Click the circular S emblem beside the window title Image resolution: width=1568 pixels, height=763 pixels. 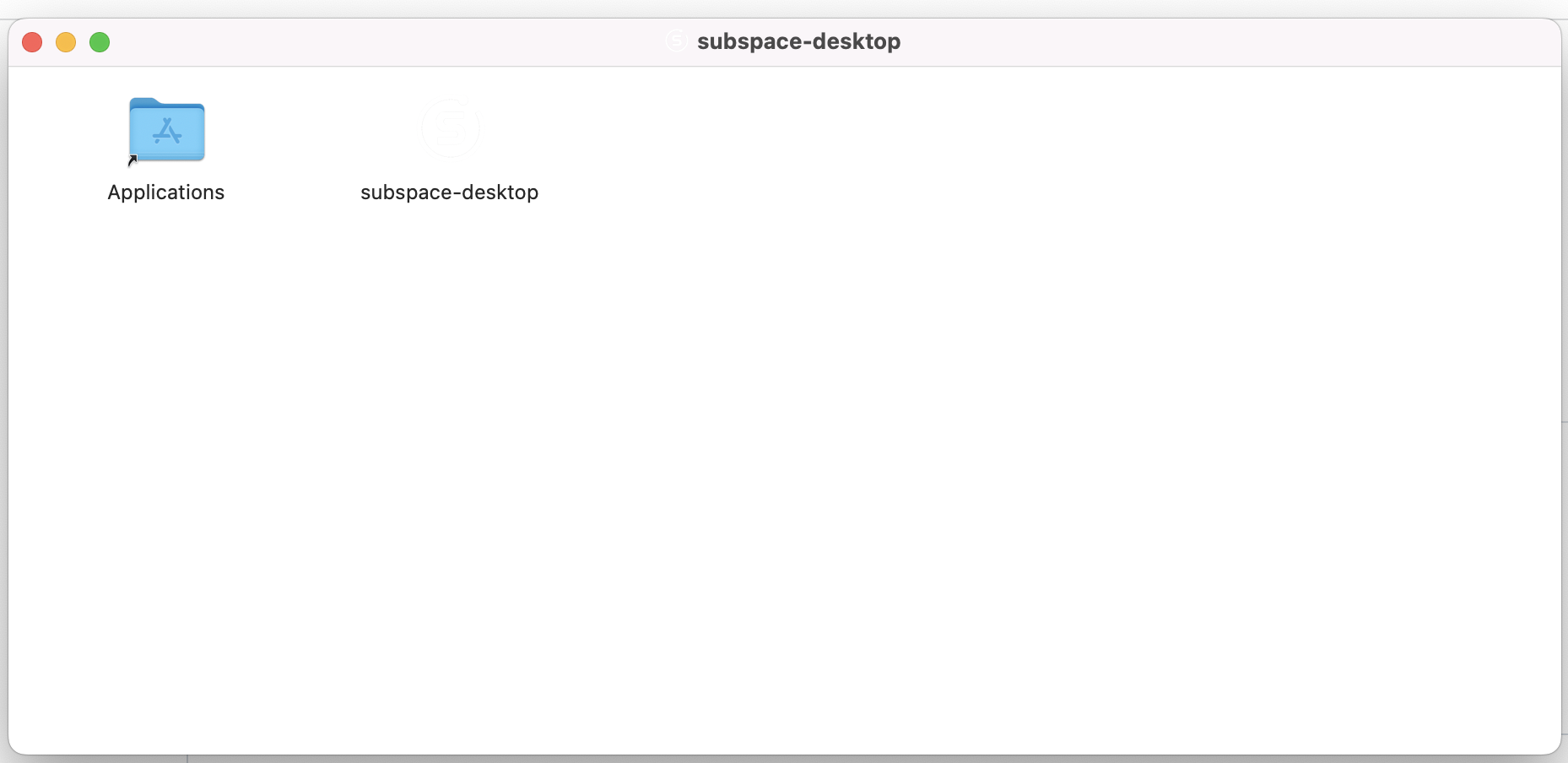[x=676, y=41]
